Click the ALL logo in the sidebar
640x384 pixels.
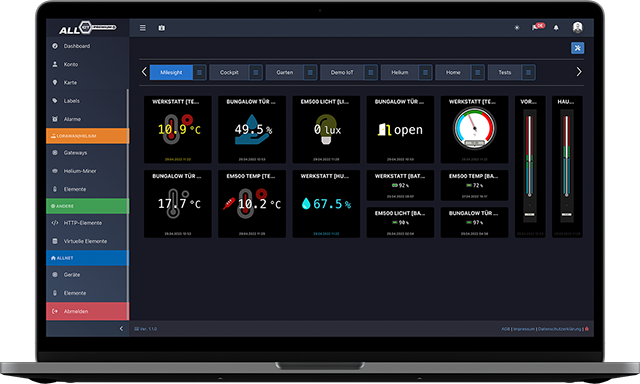[x=87, y=28]
